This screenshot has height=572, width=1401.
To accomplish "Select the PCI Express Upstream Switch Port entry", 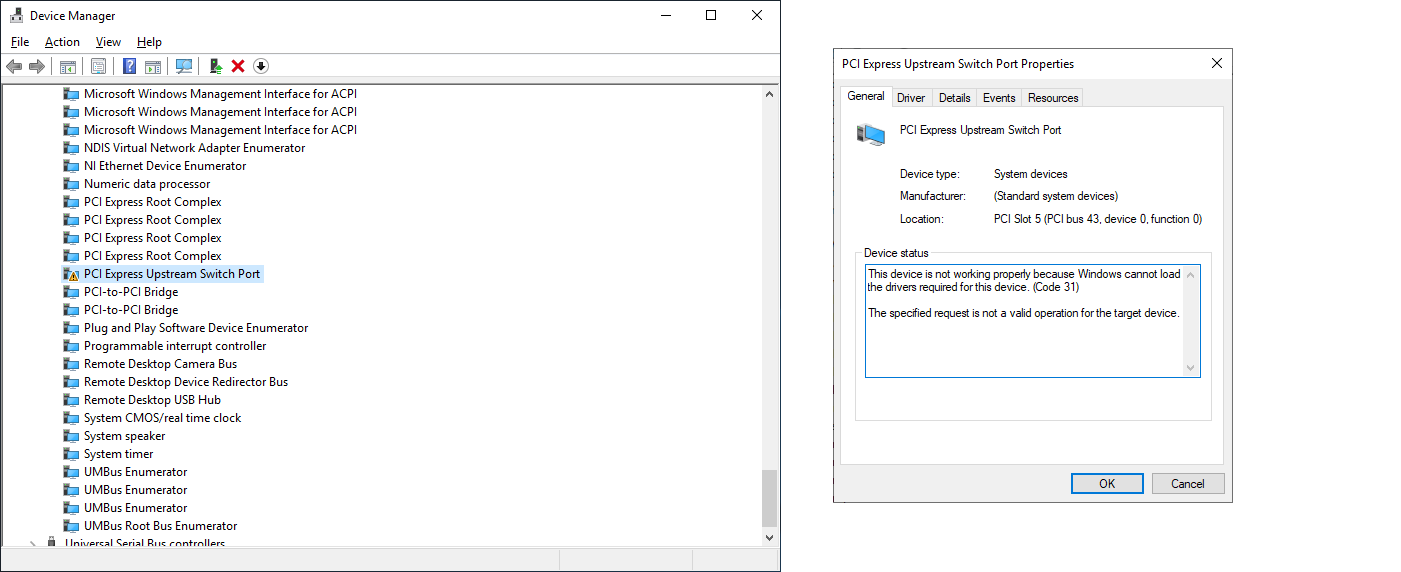I will pos(172,274).
